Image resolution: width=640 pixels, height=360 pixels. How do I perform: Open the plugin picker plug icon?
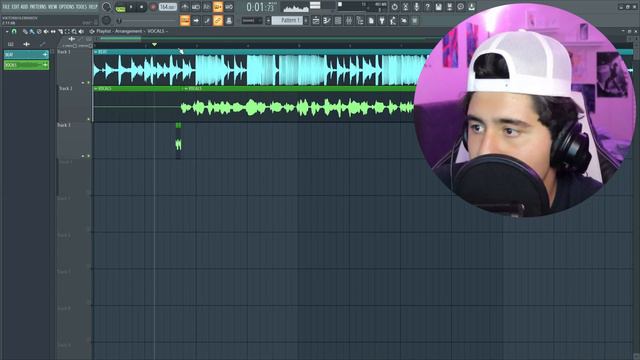click(x=382, y=20)
